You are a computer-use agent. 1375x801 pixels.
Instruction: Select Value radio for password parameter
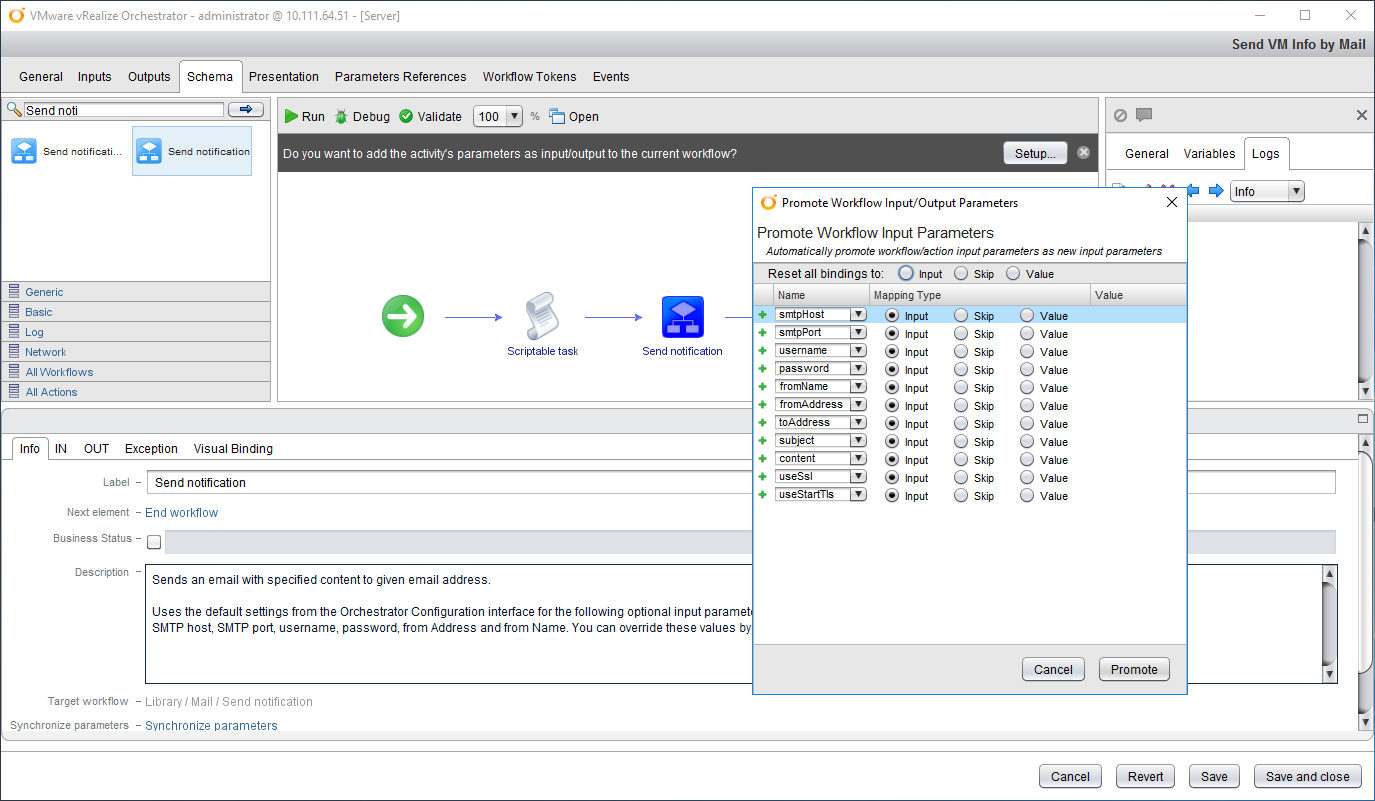click(1027, 370)
